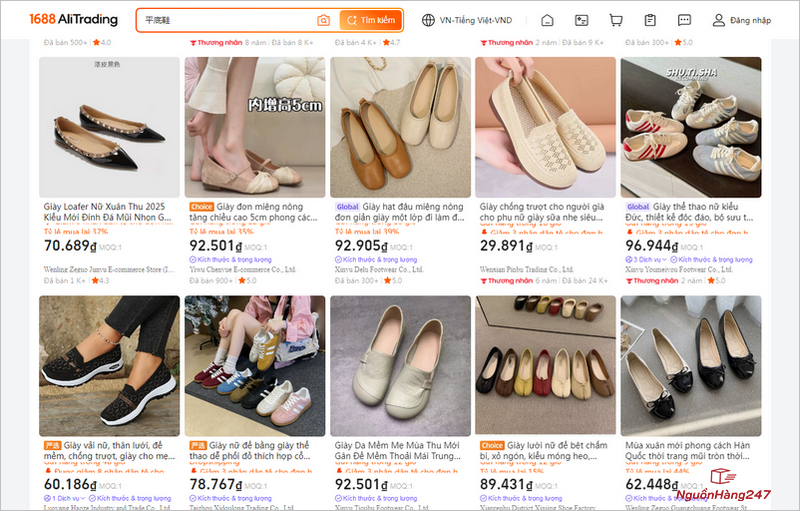Go to home via house icon
Viewport: 800px width, 511px height.
[x=547, y=20]
